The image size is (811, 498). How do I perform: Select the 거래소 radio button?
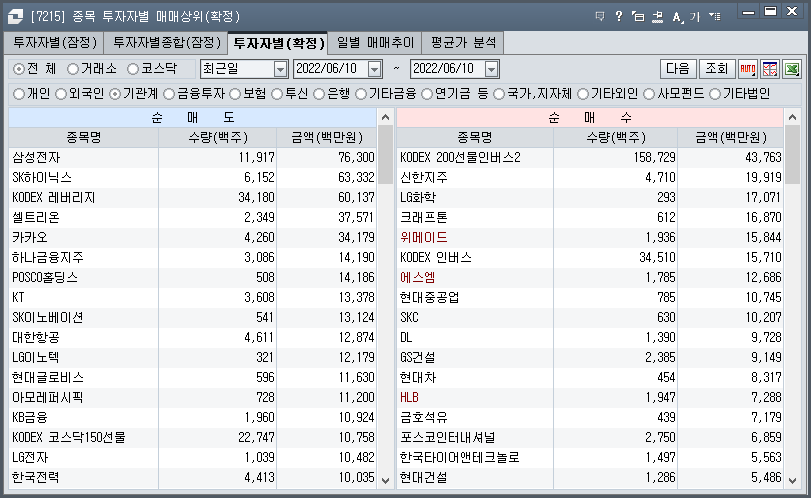point(73,69)
